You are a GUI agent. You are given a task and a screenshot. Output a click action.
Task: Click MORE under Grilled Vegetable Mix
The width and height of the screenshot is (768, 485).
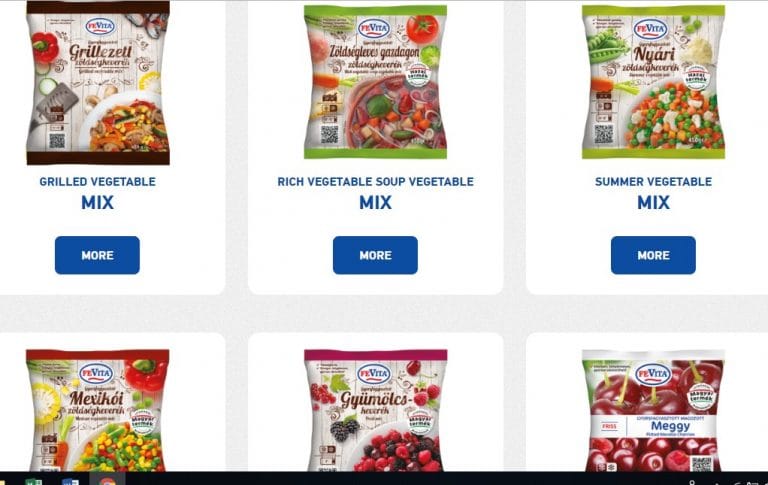(x=97, y=255)
